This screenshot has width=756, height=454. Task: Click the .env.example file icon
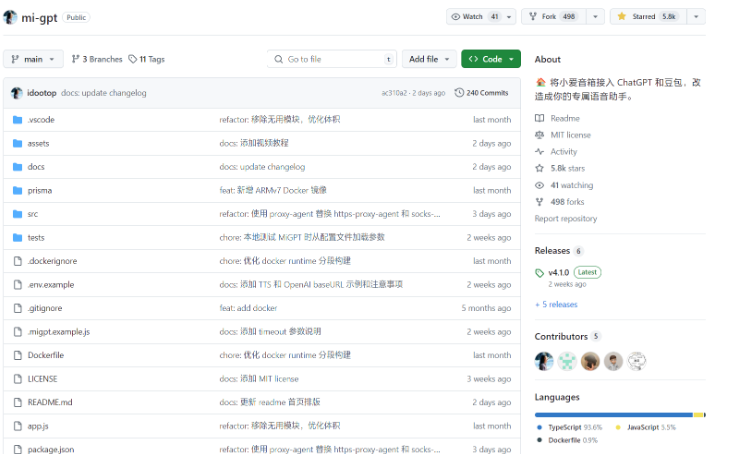18,285
